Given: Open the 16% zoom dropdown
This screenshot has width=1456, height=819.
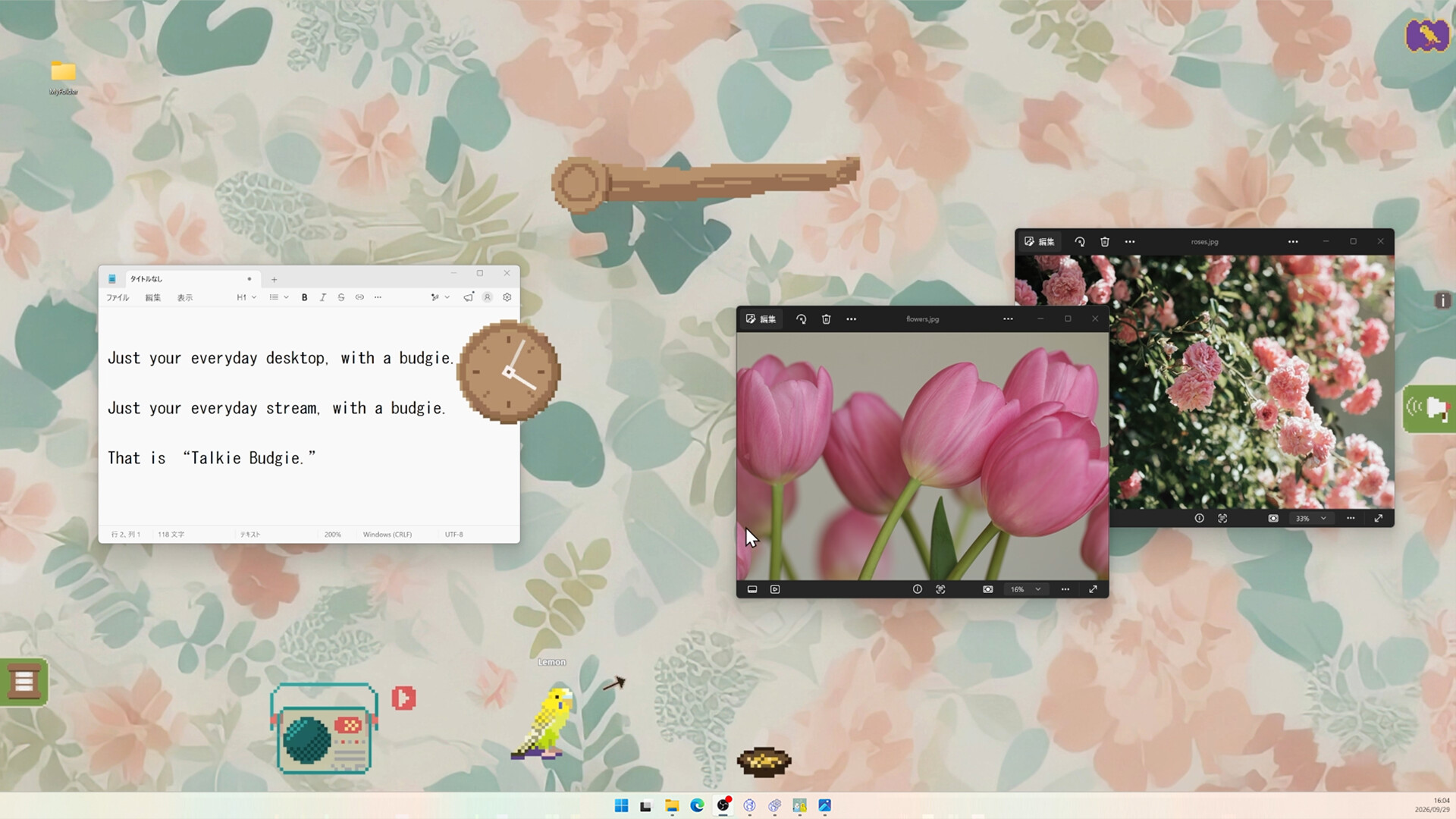Looking at the screenshot, I should click(x=1025, y=589).
